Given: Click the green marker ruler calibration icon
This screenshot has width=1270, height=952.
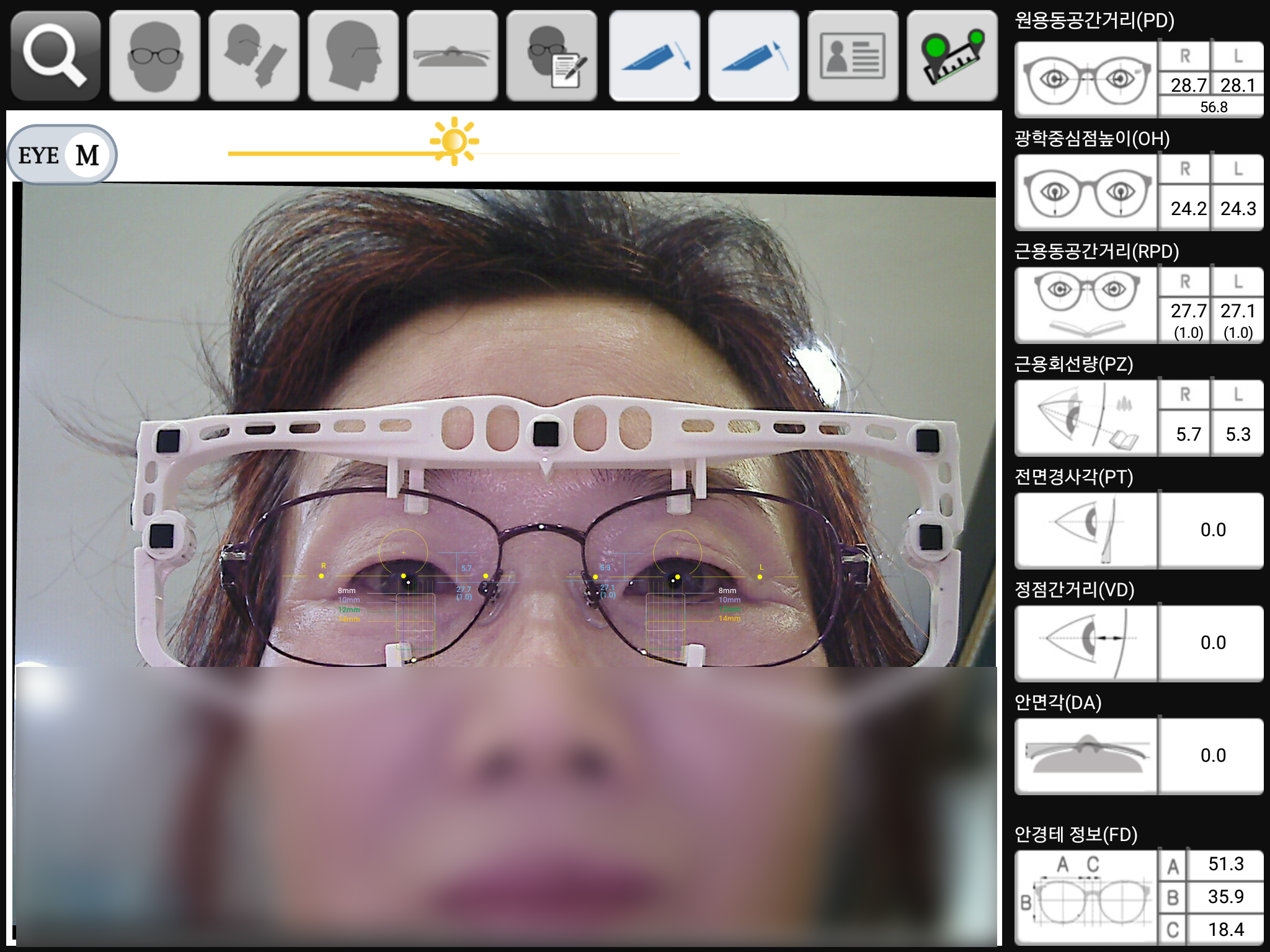Looking at the screenshot, I should point(952,56).
